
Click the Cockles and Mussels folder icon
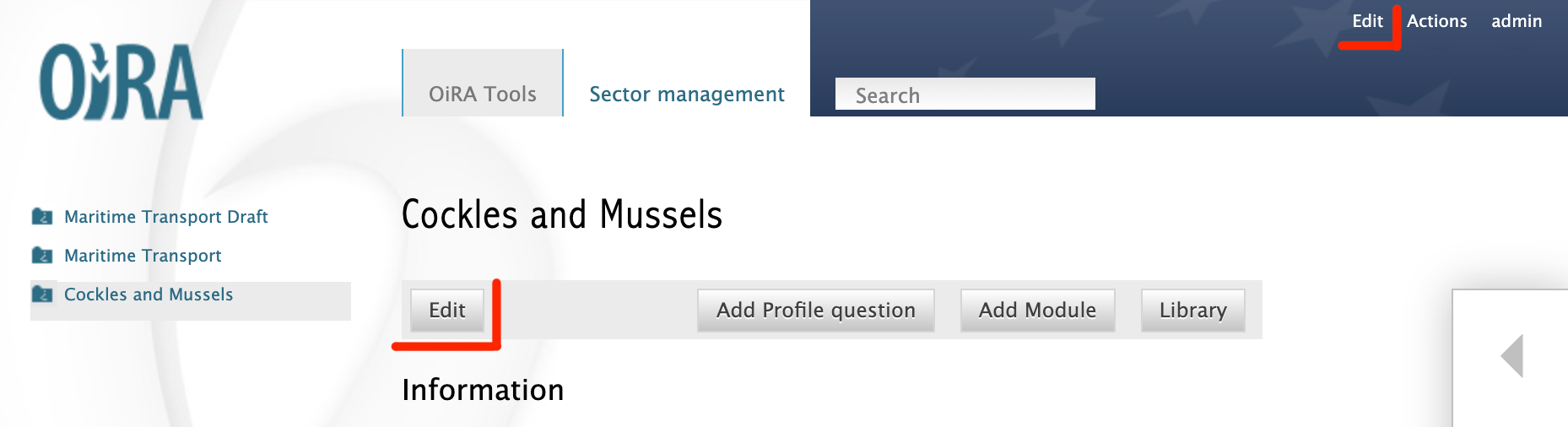coord(42,295)
